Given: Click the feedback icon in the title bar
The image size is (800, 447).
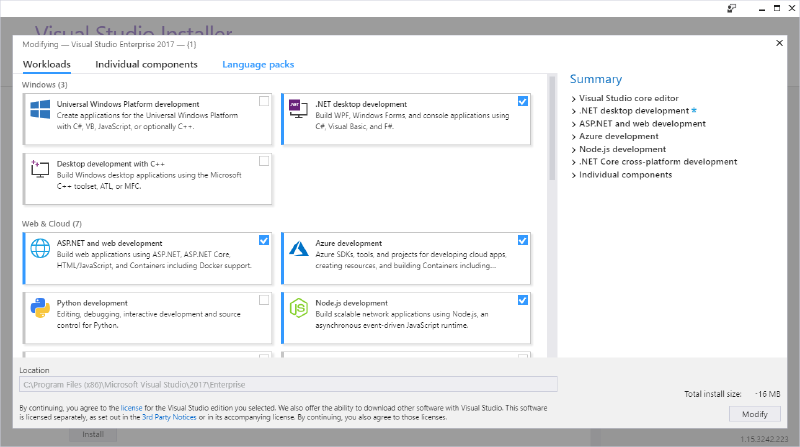Looking at the screenshot, I should 732,8.
